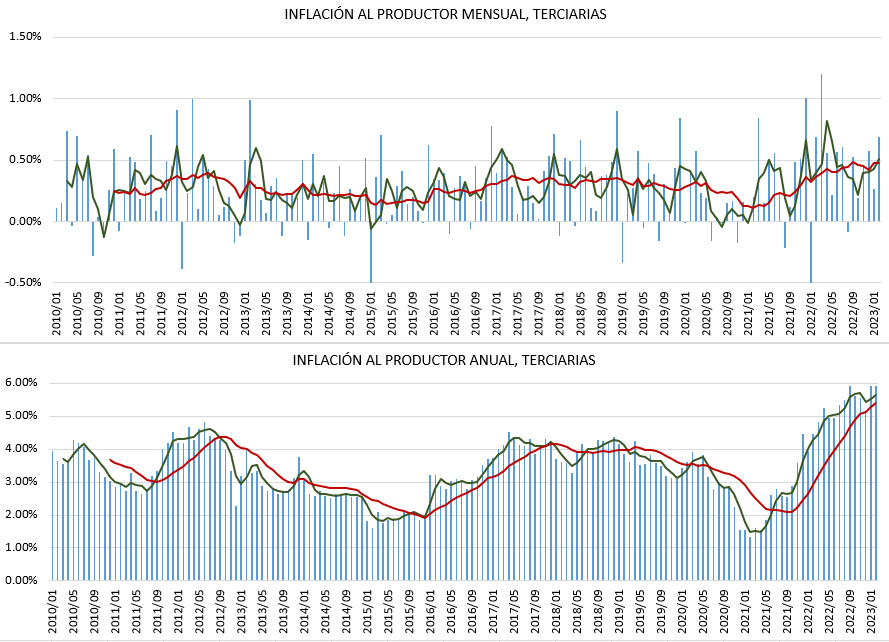
Task: Click the 1.00% y-axis label in the monthly chart
Action: pyautogui.click(x=26, y=98)
